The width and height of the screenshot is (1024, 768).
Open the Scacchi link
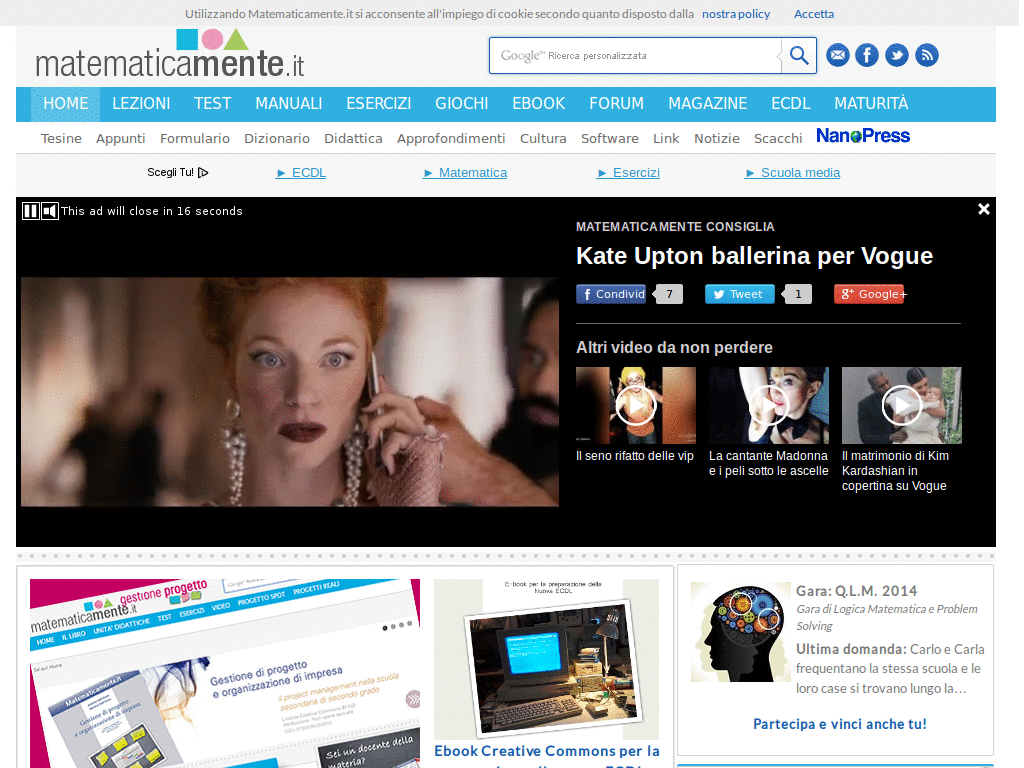pos(778,138)
